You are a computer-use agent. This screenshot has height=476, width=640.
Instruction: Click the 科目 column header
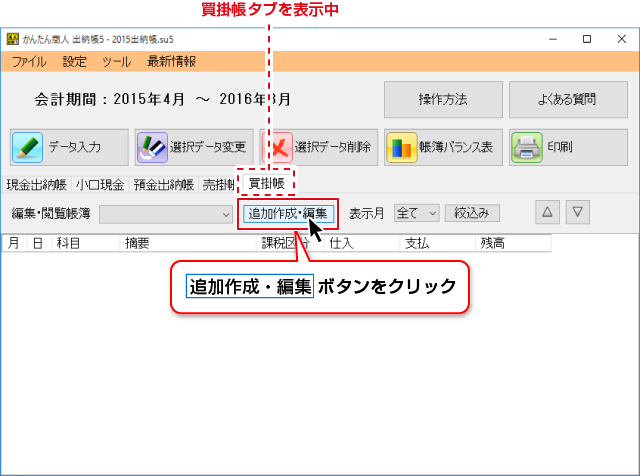[x=86, y=243]
